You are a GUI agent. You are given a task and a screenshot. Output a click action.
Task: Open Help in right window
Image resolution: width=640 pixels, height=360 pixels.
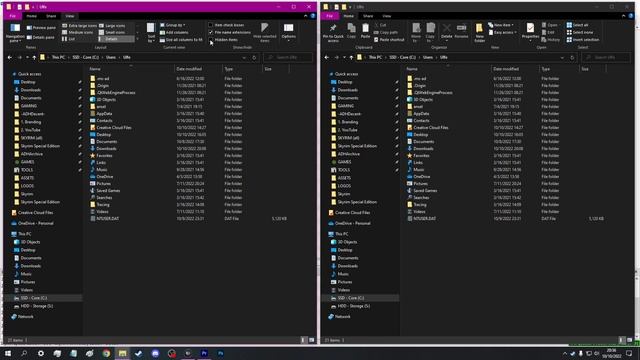pyautogui.click(x=631, y=16)
